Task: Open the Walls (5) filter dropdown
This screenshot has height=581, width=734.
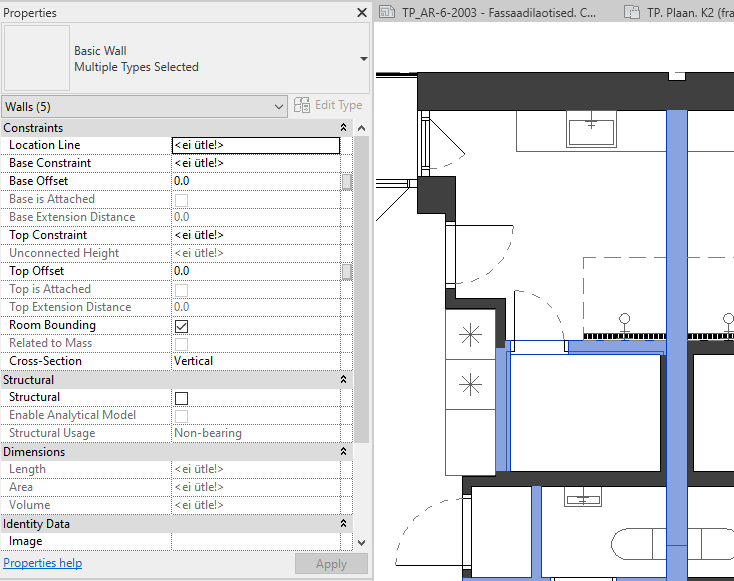Action: 278,106
